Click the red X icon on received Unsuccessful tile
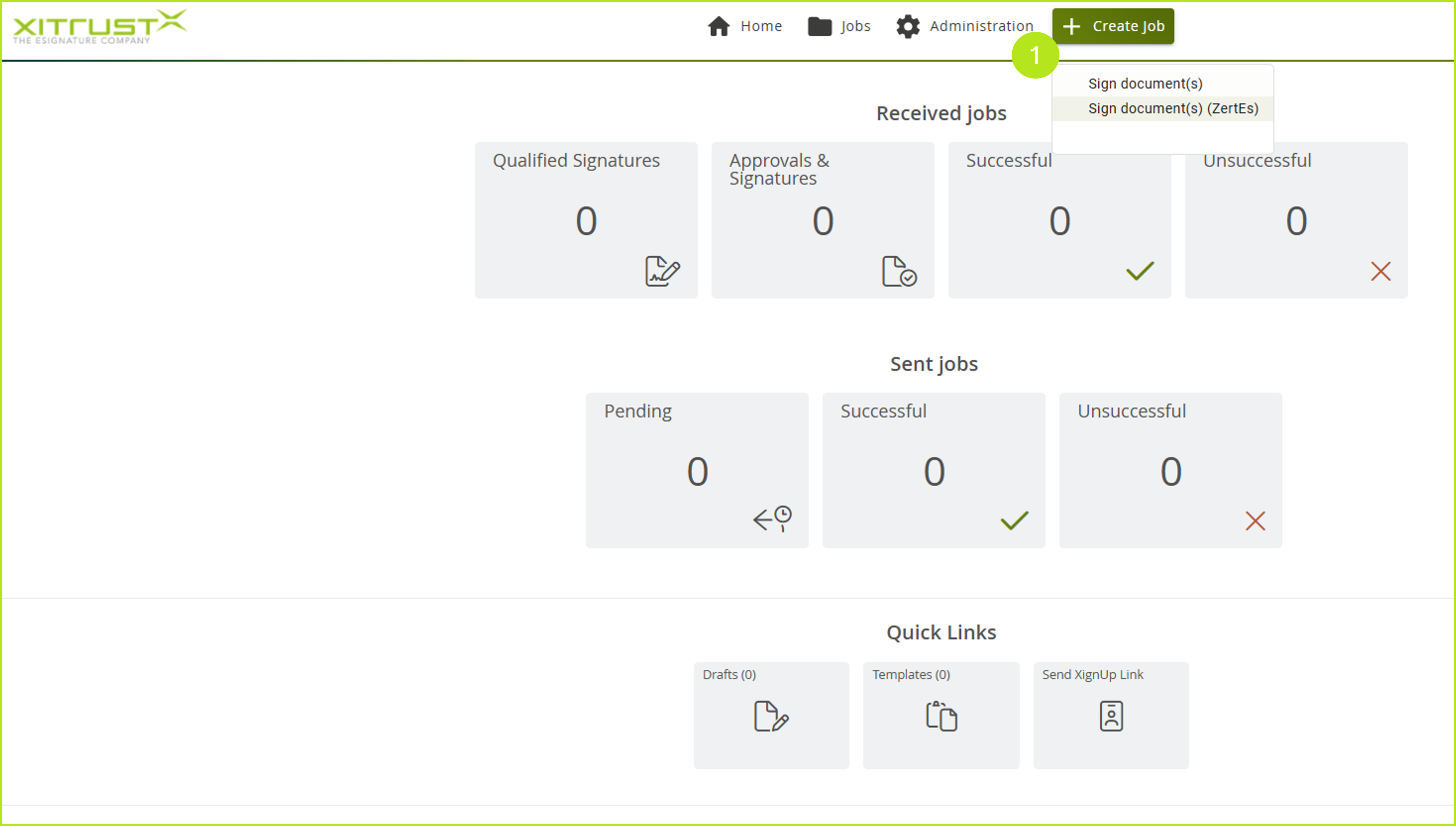 pos(1381,272)
